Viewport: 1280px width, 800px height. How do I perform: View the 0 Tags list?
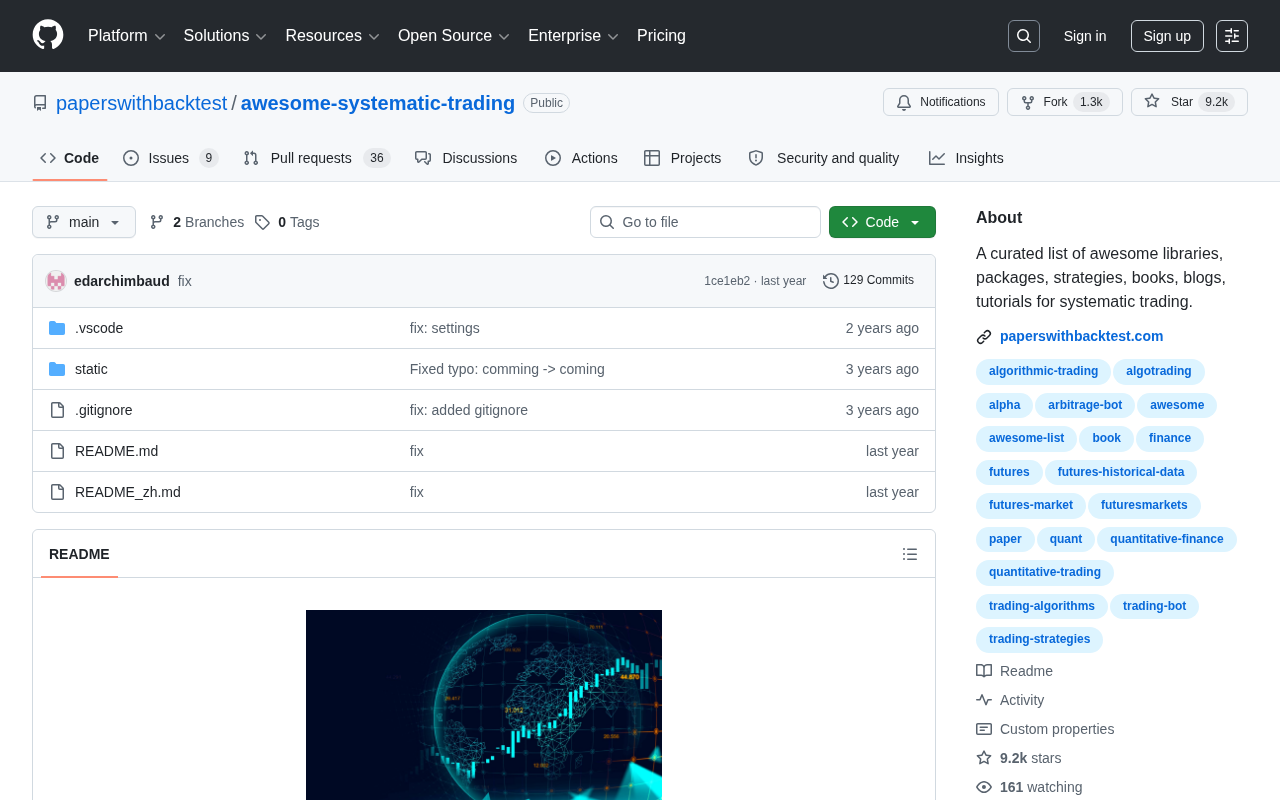tap(287, 222)
